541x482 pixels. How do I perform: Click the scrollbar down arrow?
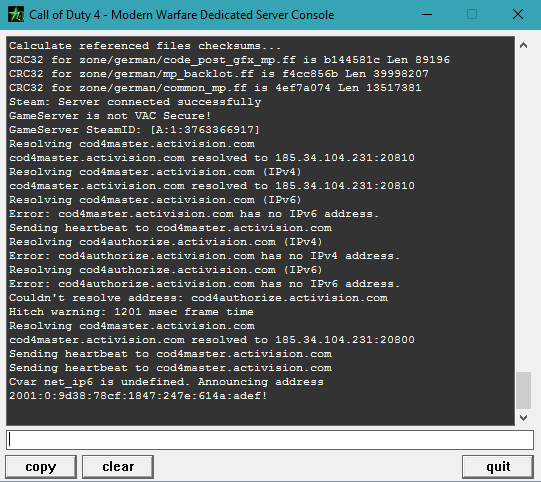coord(523,418)
